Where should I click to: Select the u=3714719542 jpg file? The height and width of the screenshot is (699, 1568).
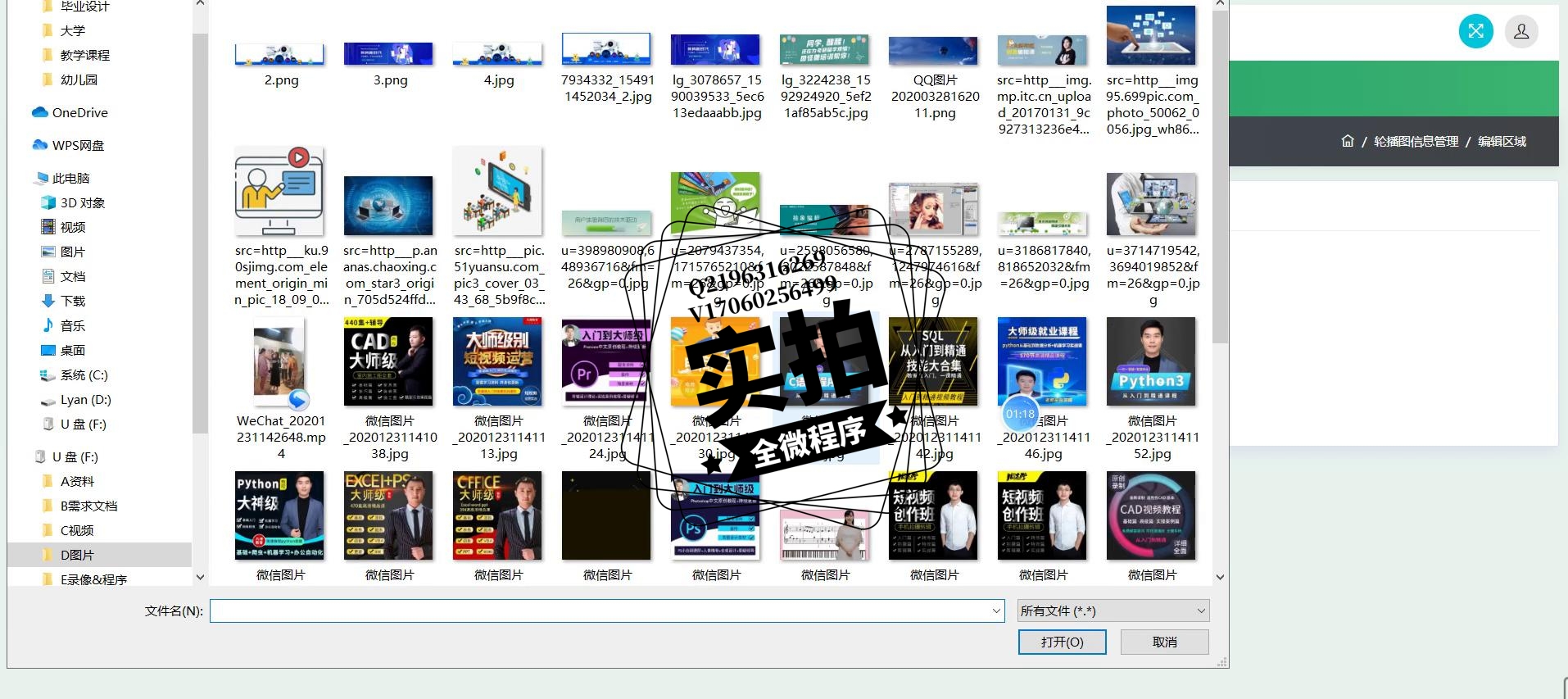(1152, 204)
